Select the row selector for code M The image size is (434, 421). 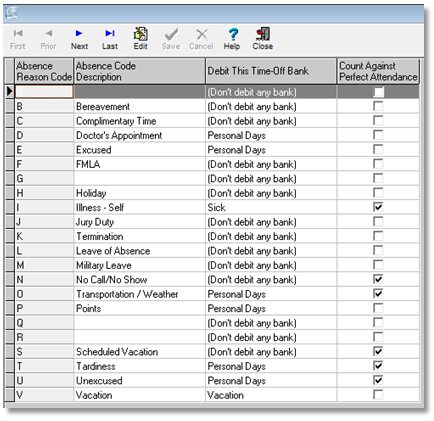10,265
